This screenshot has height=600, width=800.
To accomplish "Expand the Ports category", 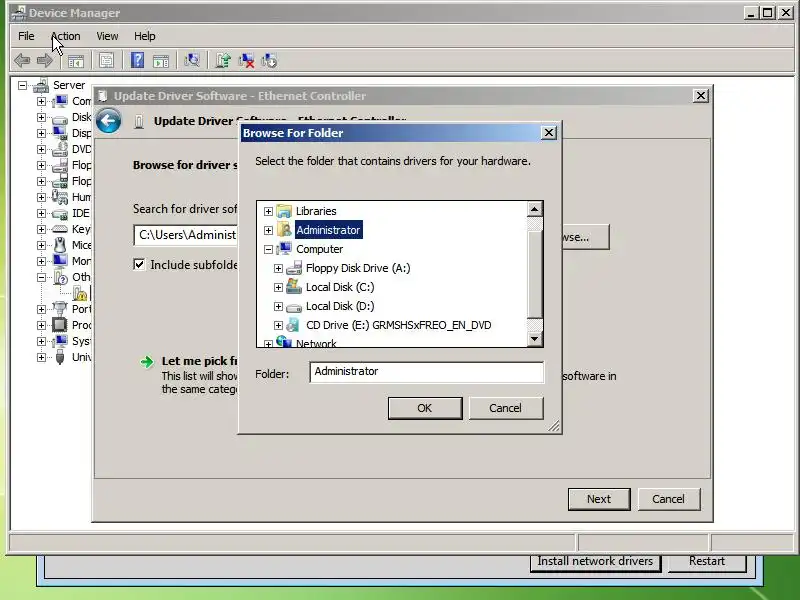I will [x=41, y=309].
